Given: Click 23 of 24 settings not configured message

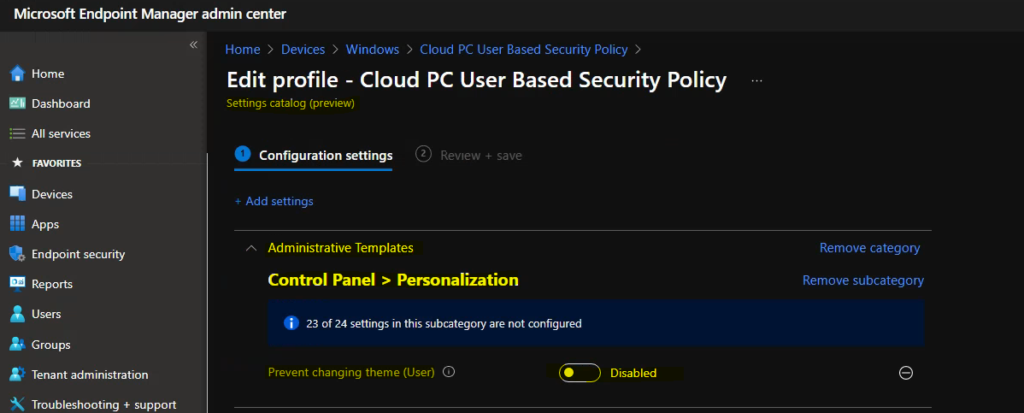Looking at the screenshot, I should pos(443,323).
